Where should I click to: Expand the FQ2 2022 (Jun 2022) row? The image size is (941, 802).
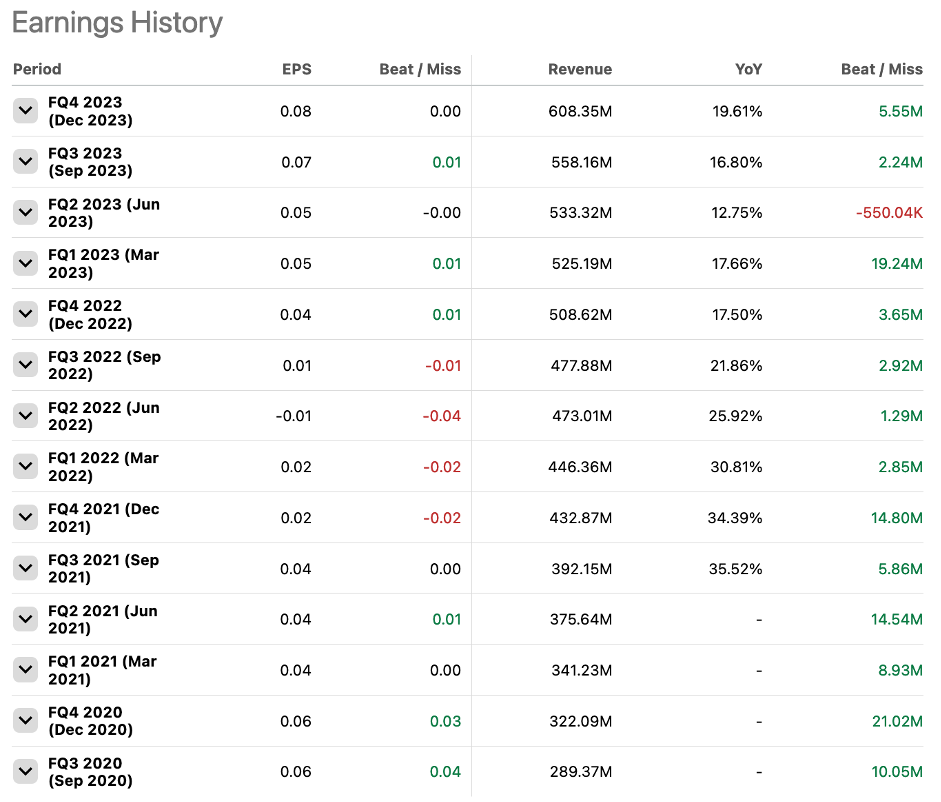pos(25,416)
